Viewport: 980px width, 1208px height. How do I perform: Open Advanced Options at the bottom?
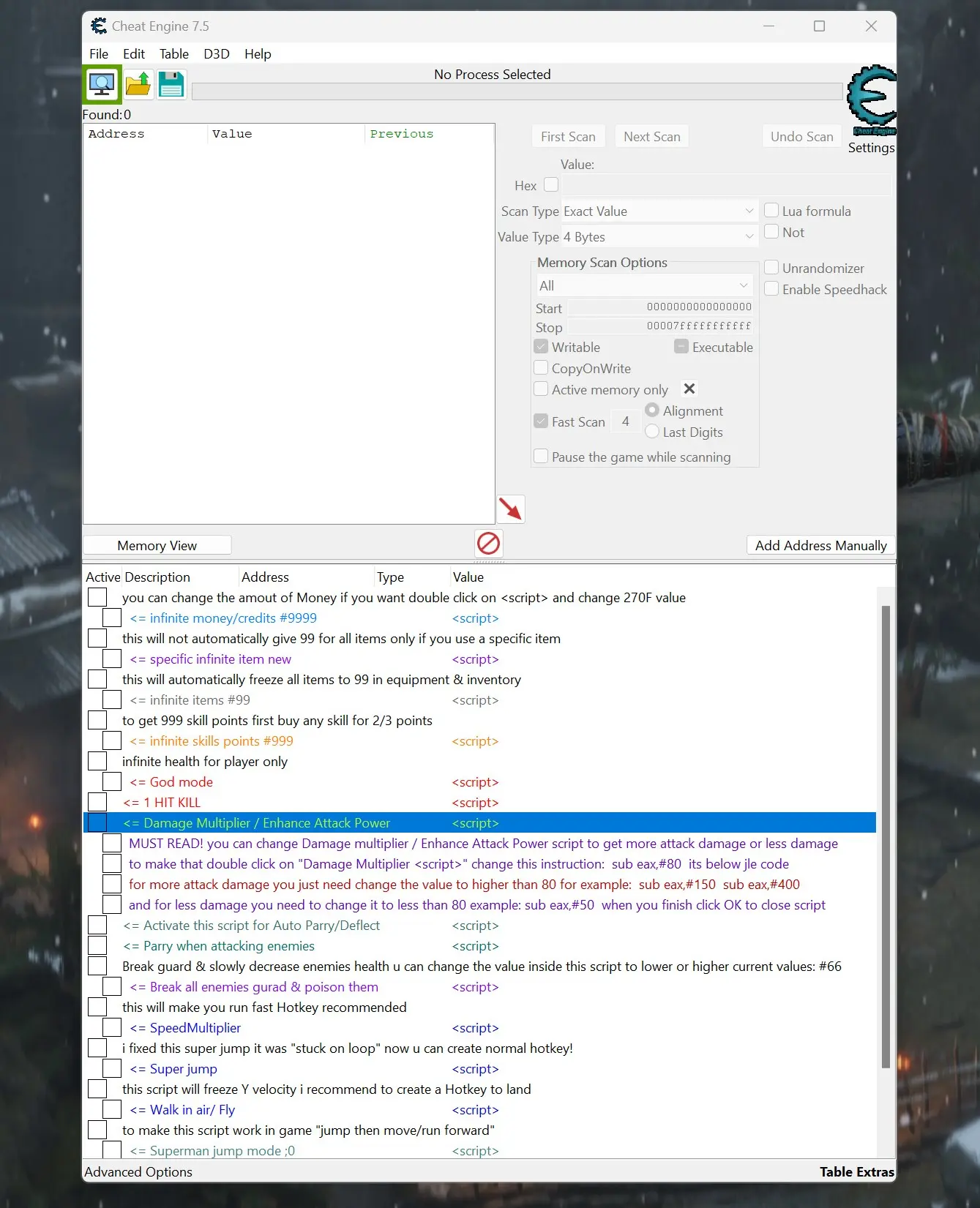click(138, 1172)
